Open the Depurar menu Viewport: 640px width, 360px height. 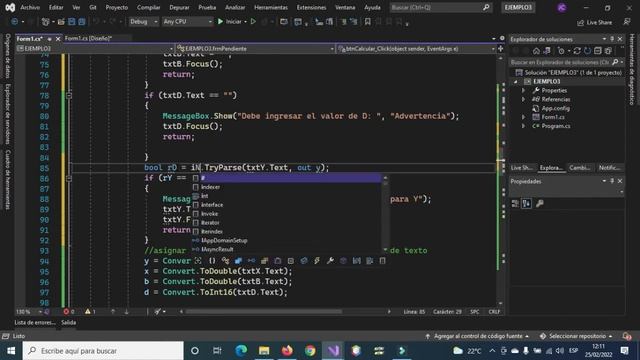pos(179,7)
